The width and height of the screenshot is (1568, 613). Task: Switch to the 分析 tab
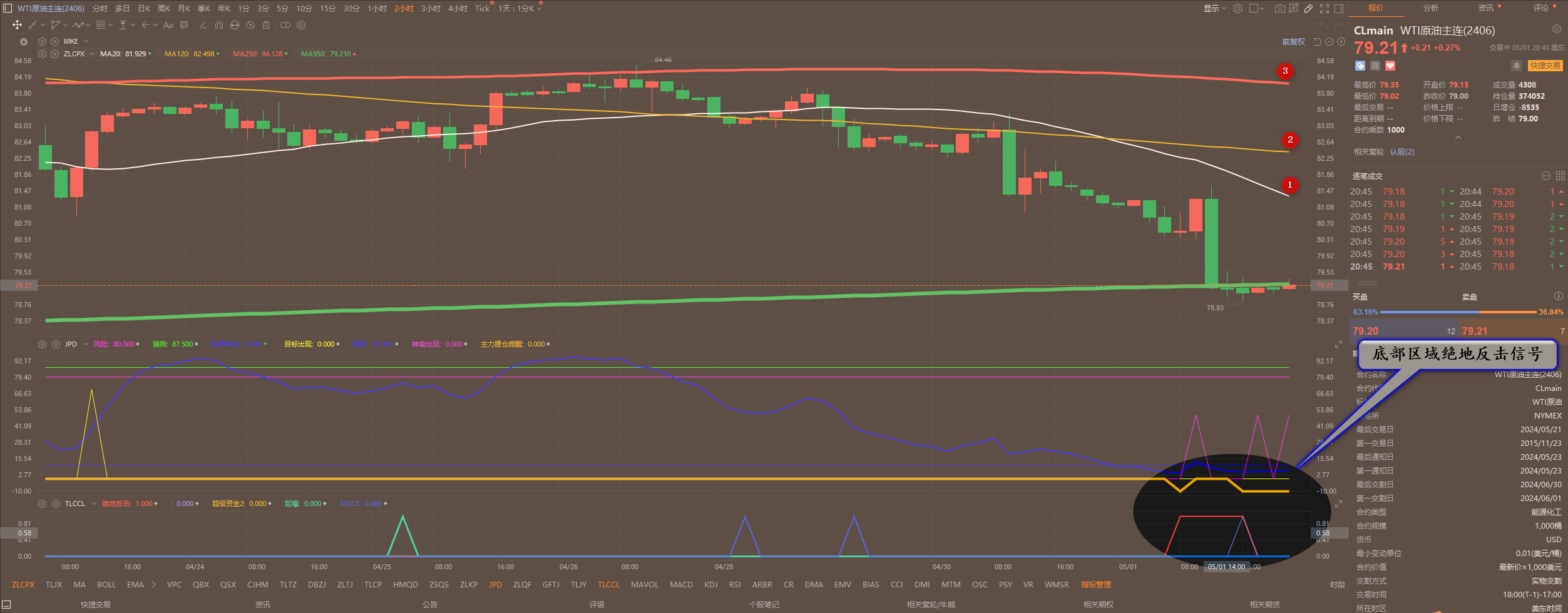[x=1431, y=8]
